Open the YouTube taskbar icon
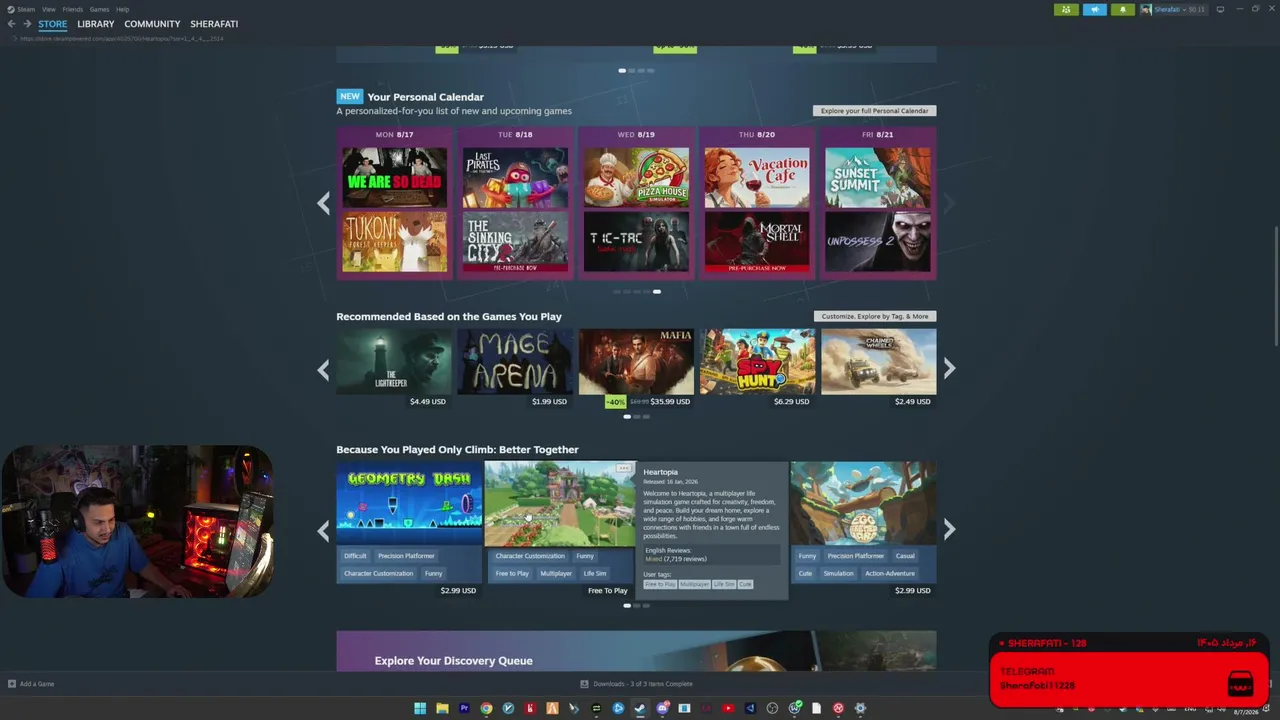 tap(728, 708)
